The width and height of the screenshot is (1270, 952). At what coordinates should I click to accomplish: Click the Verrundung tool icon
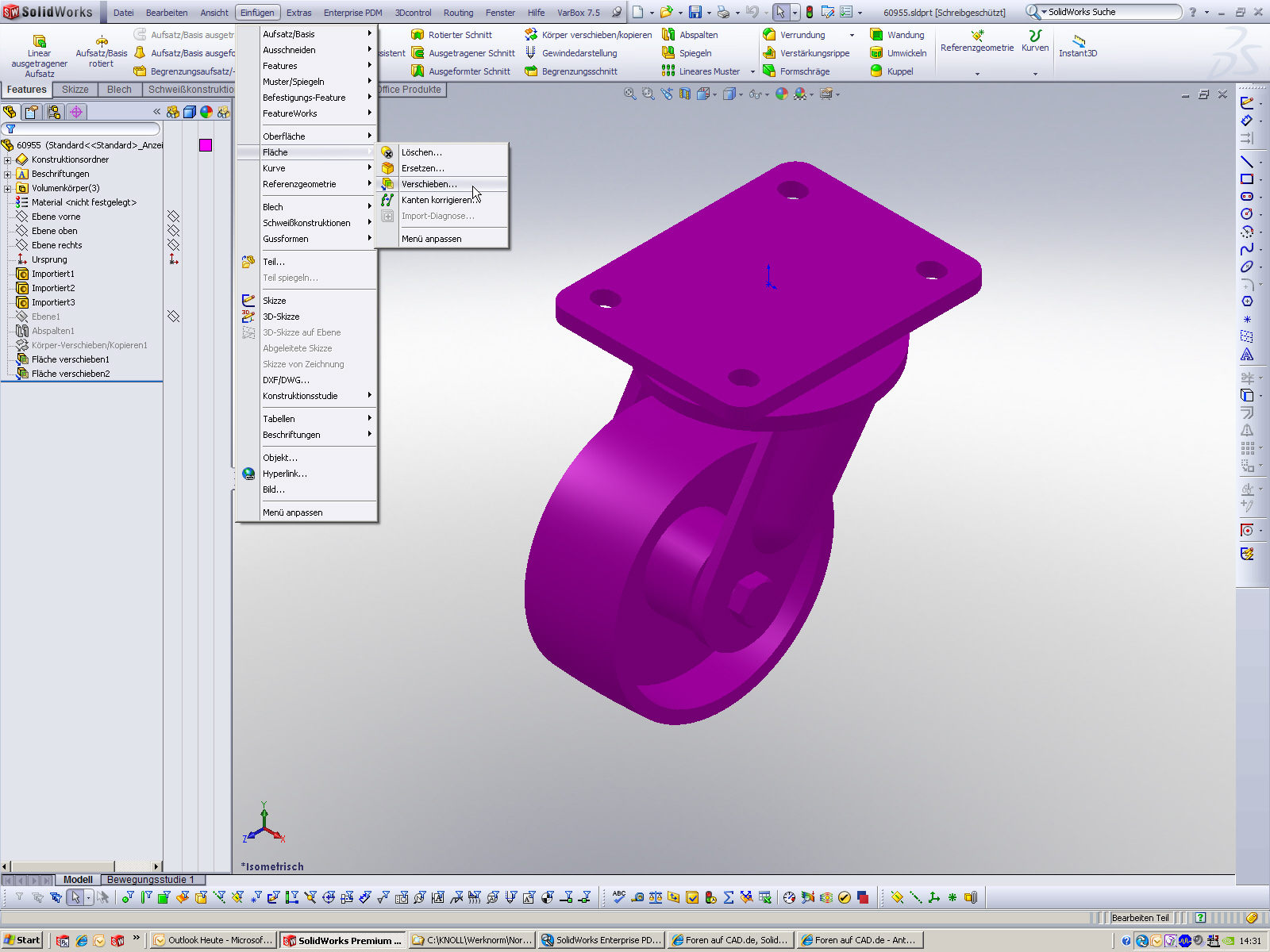click(769, 35)
